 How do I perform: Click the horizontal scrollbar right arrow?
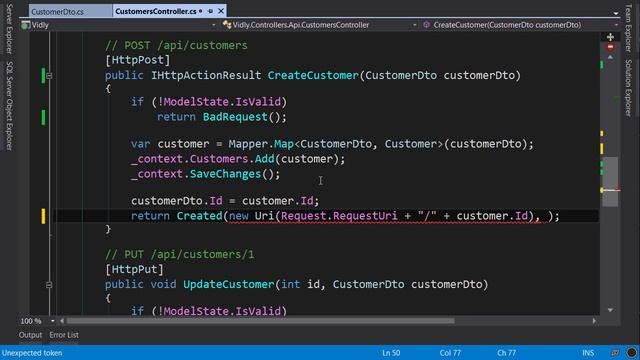tap(594, 321)
